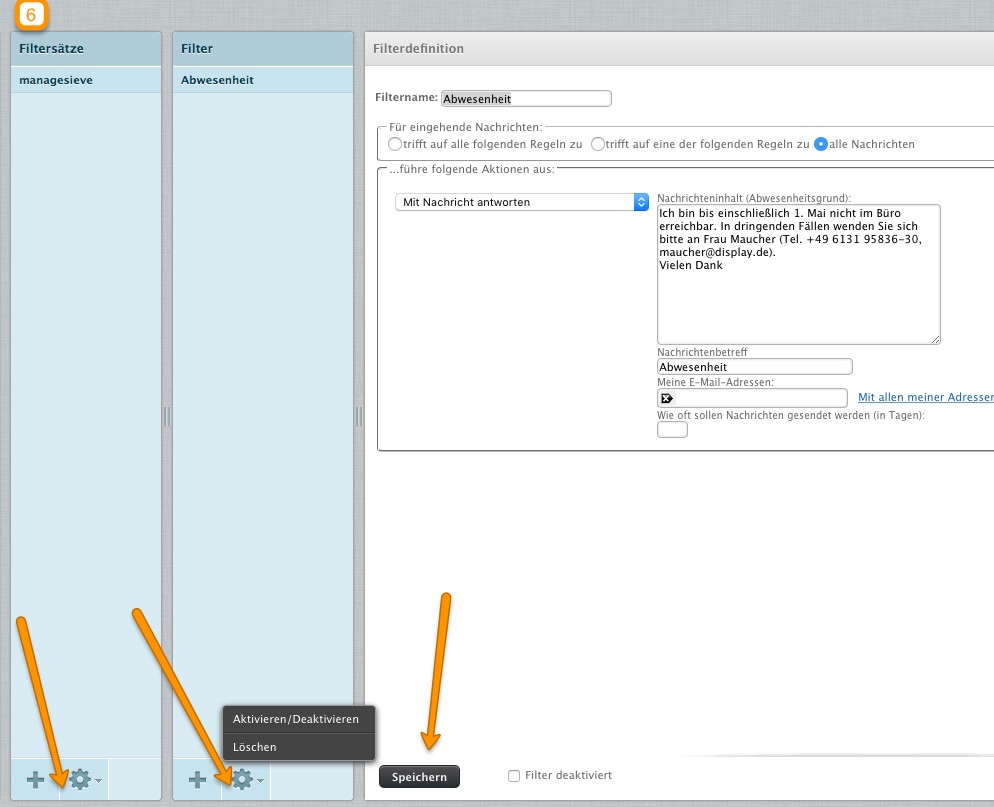Screen dimensions: 994x807
Task: Select the Abwesenheit filter in the list
Action: click(x=262, y=80)
